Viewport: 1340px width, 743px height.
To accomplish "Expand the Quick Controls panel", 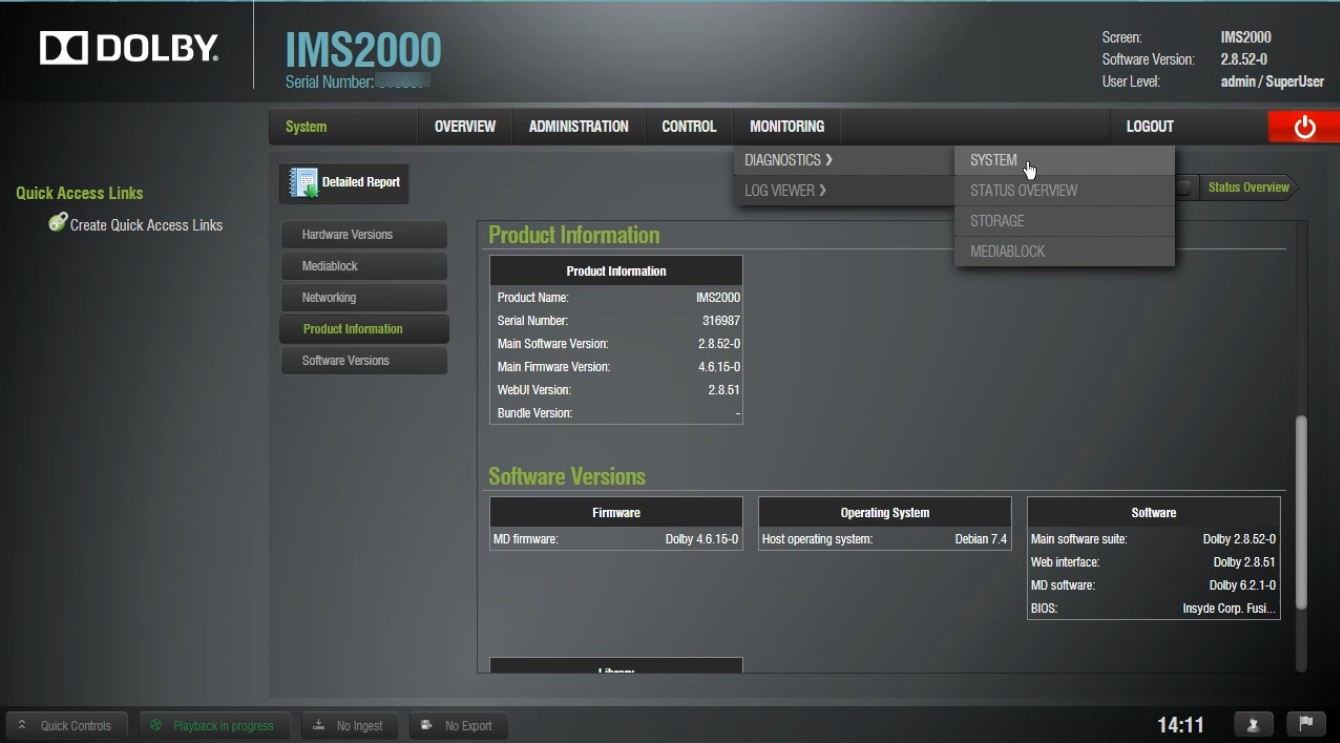I will (x=66, y=726).
